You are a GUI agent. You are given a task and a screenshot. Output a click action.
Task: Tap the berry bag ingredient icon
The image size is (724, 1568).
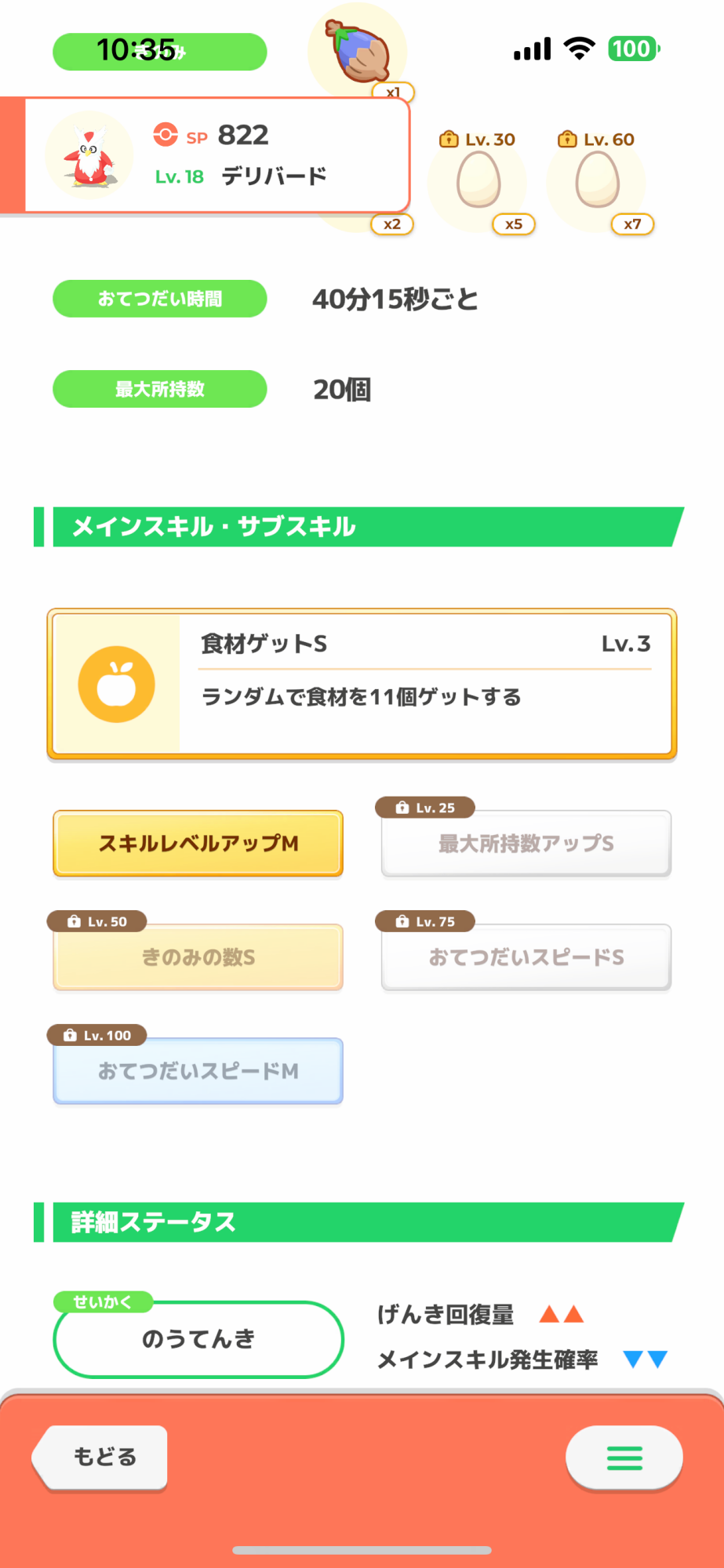358,50
